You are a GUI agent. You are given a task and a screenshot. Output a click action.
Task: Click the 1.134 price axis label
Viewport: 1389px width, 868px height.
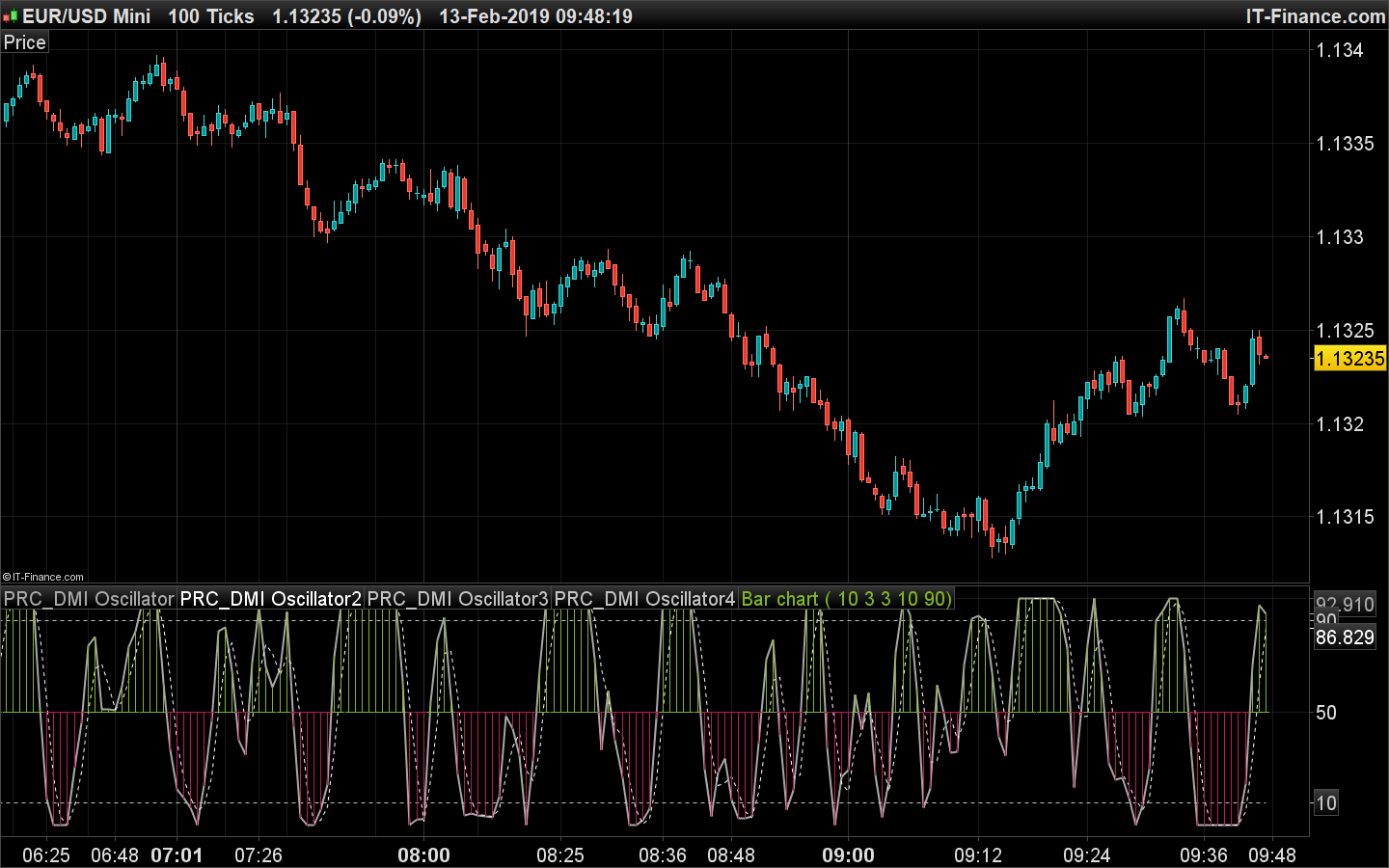point(1340,50)
